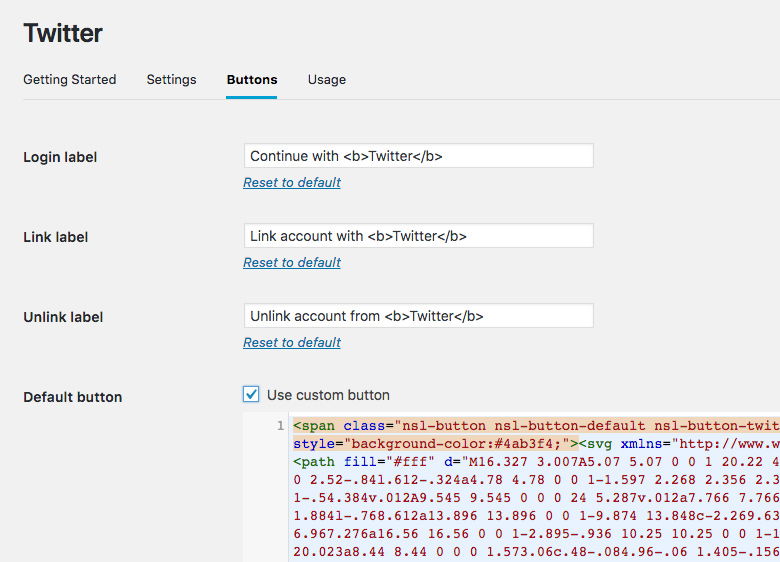Open the Getting Started tab
Viewport: 780px width, 562px height.
click(x=69, y=80)
